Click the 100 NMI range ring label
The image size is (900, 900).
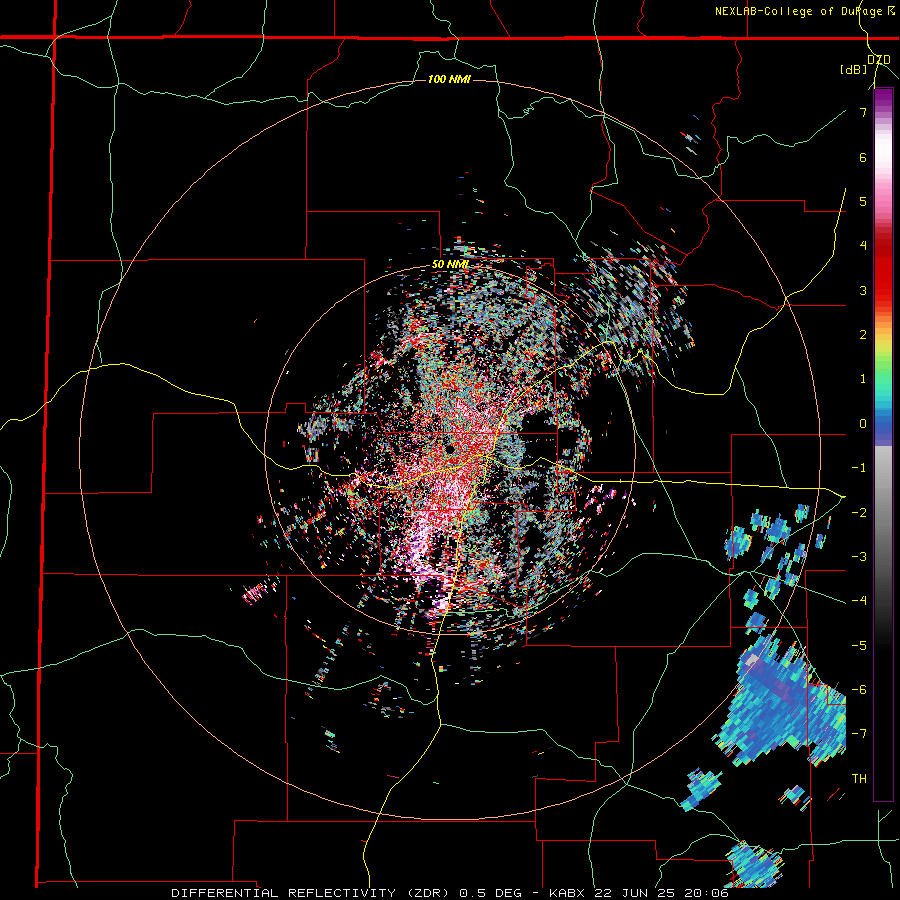coord(449,79)
